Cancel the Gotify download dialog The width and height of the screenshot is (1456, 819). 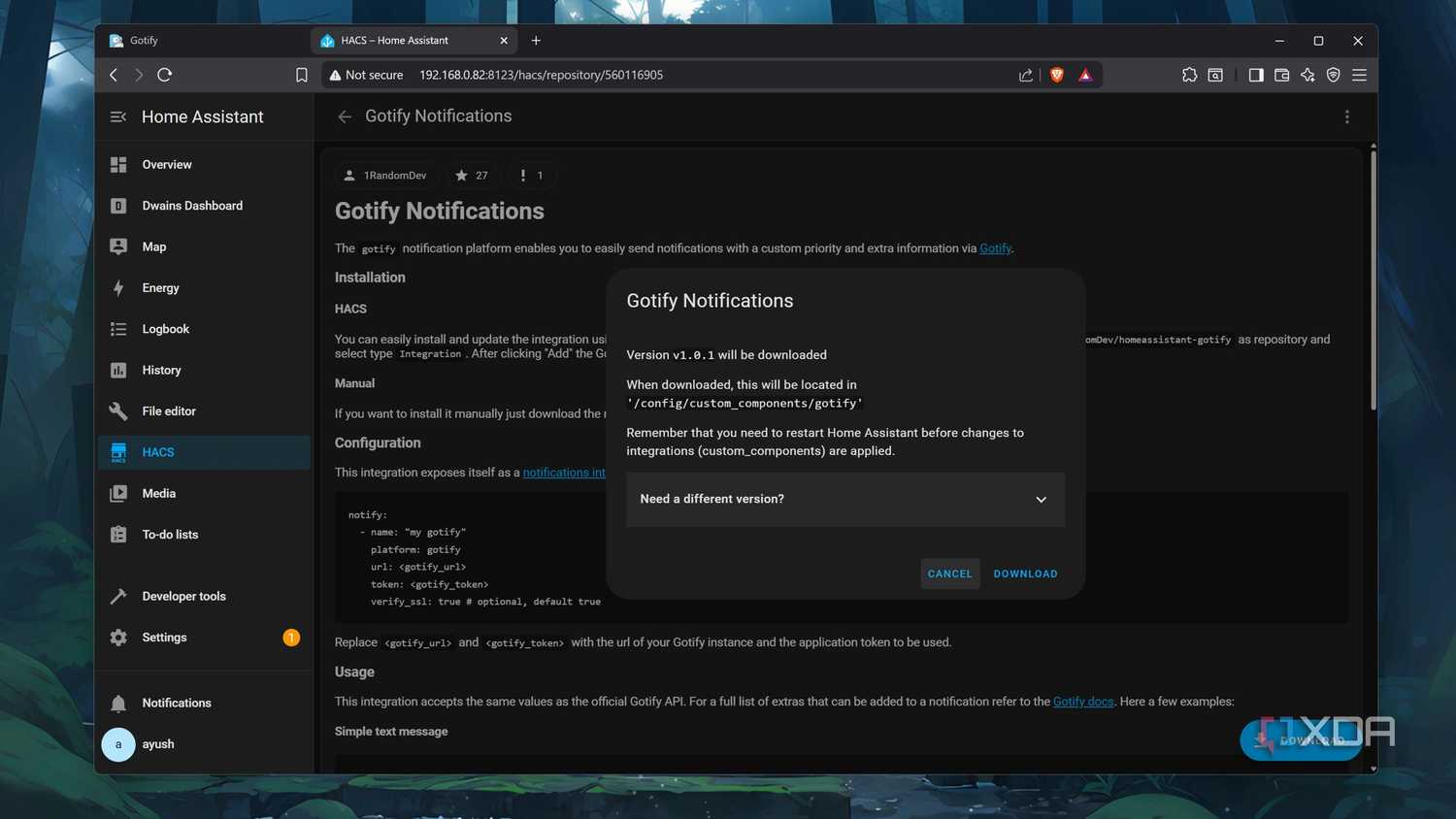coord(949,573)
